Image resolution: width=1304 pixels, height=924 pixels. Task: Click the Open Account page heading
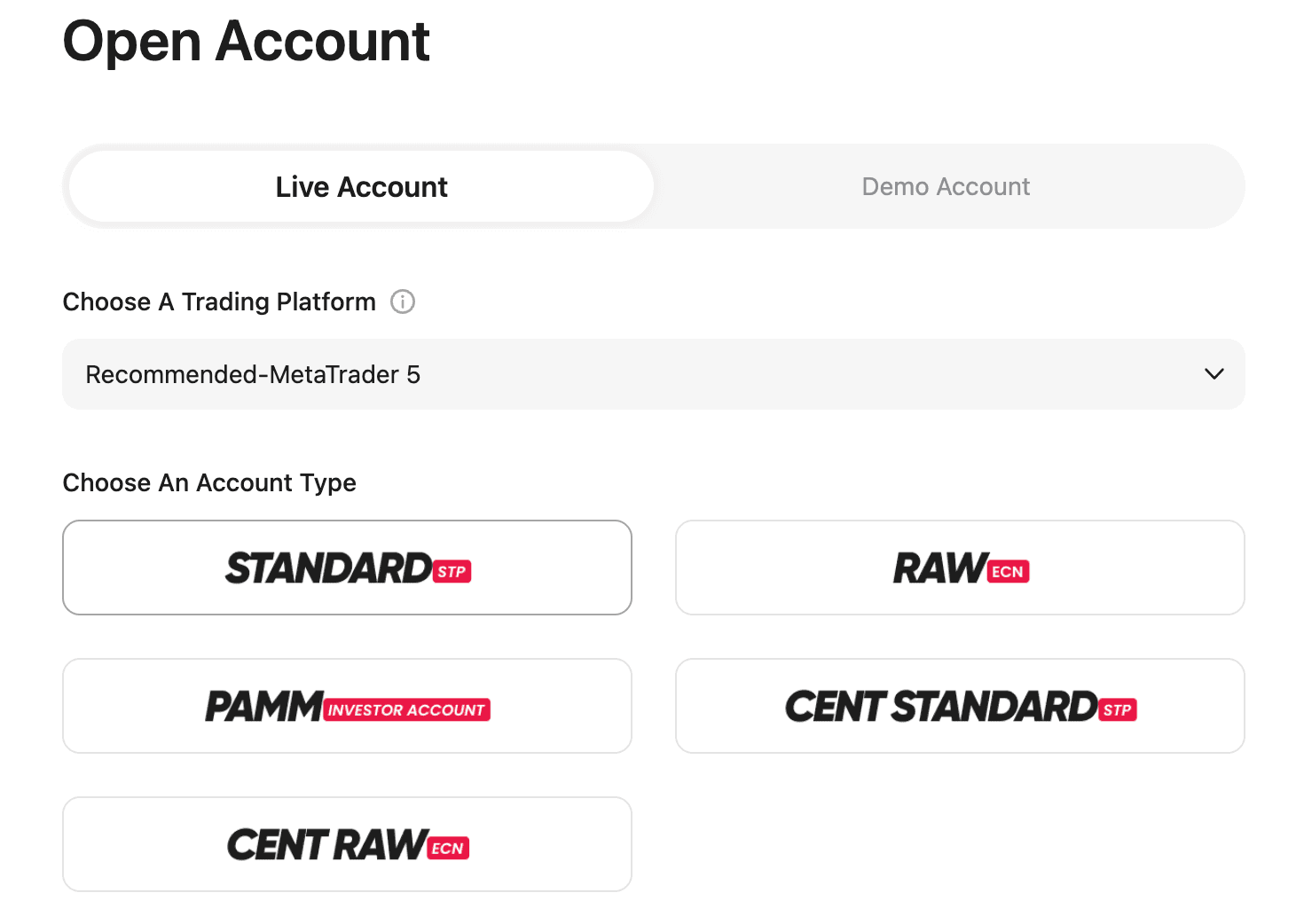tap(246, 42)
